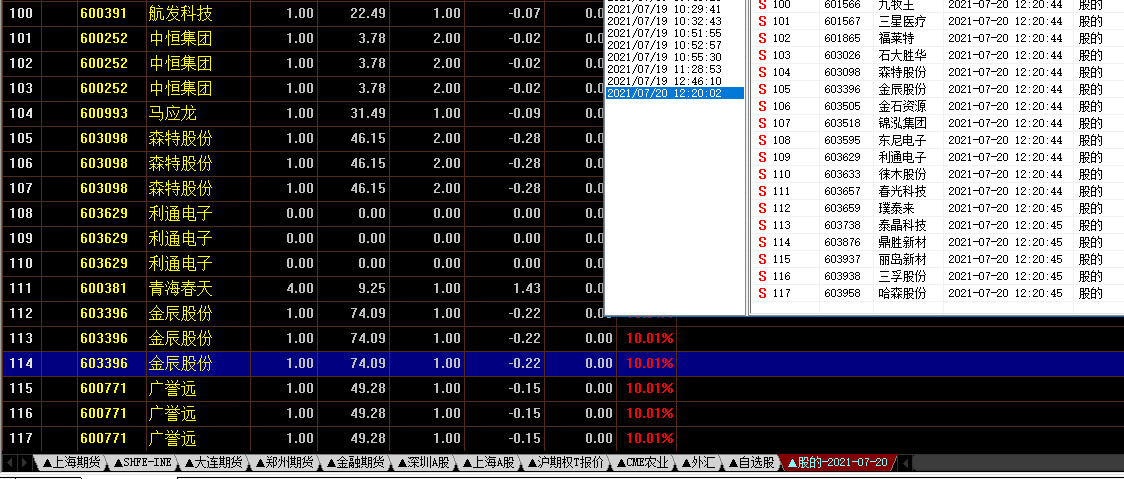Open the CME农业 tab
The height and width of the screenshot is (479, 1124).
(643, 463)
